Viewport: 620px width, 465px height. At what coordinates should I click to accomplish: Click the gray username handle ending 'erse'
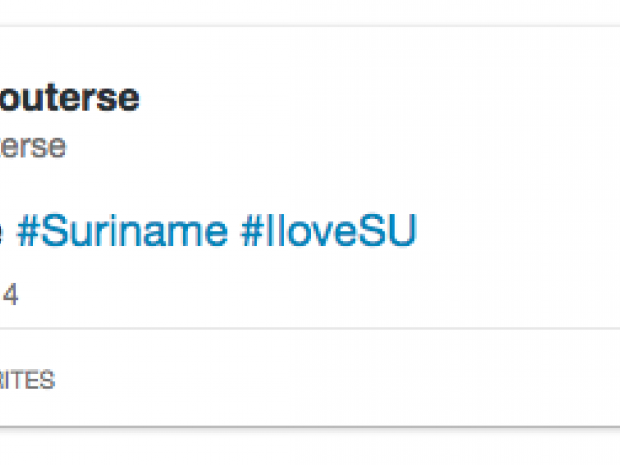[x=33, y=147]
